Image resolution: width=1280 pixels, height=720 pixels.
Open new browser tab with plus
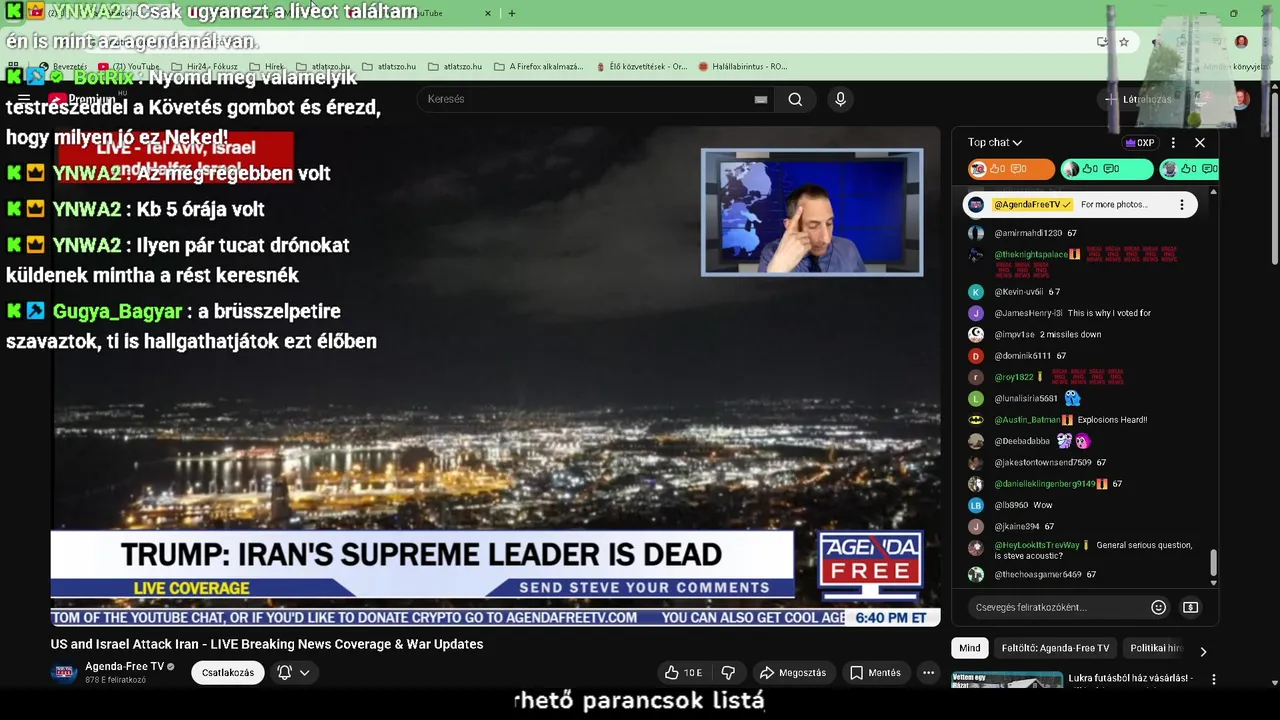(512, 13)
